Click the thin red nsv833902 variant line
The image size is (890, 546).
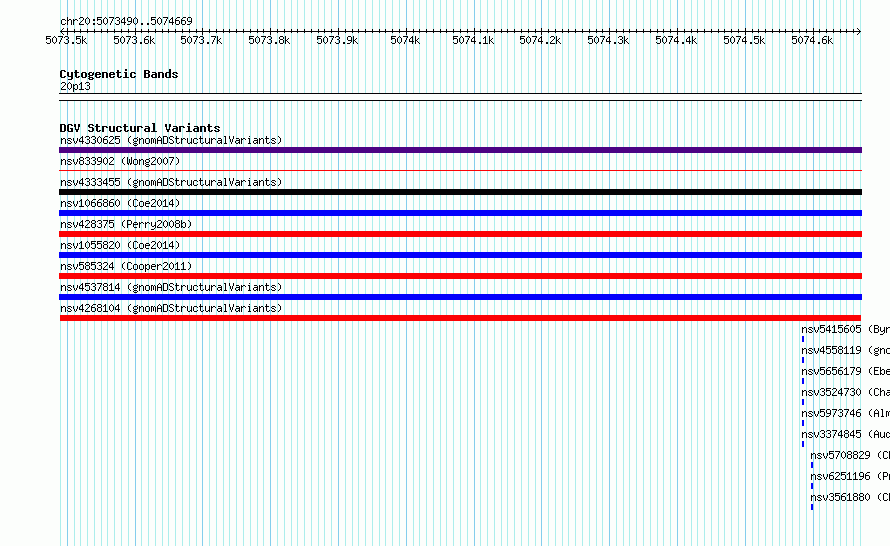460,170
